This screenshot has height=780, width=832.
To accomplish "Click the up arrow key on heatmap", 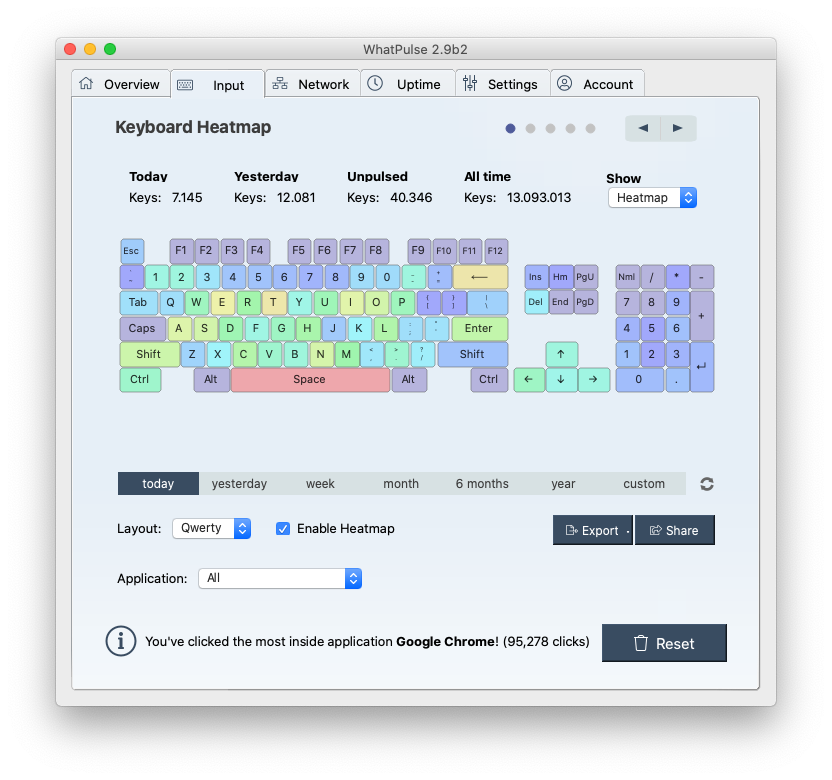I will (x=561, y=354).
